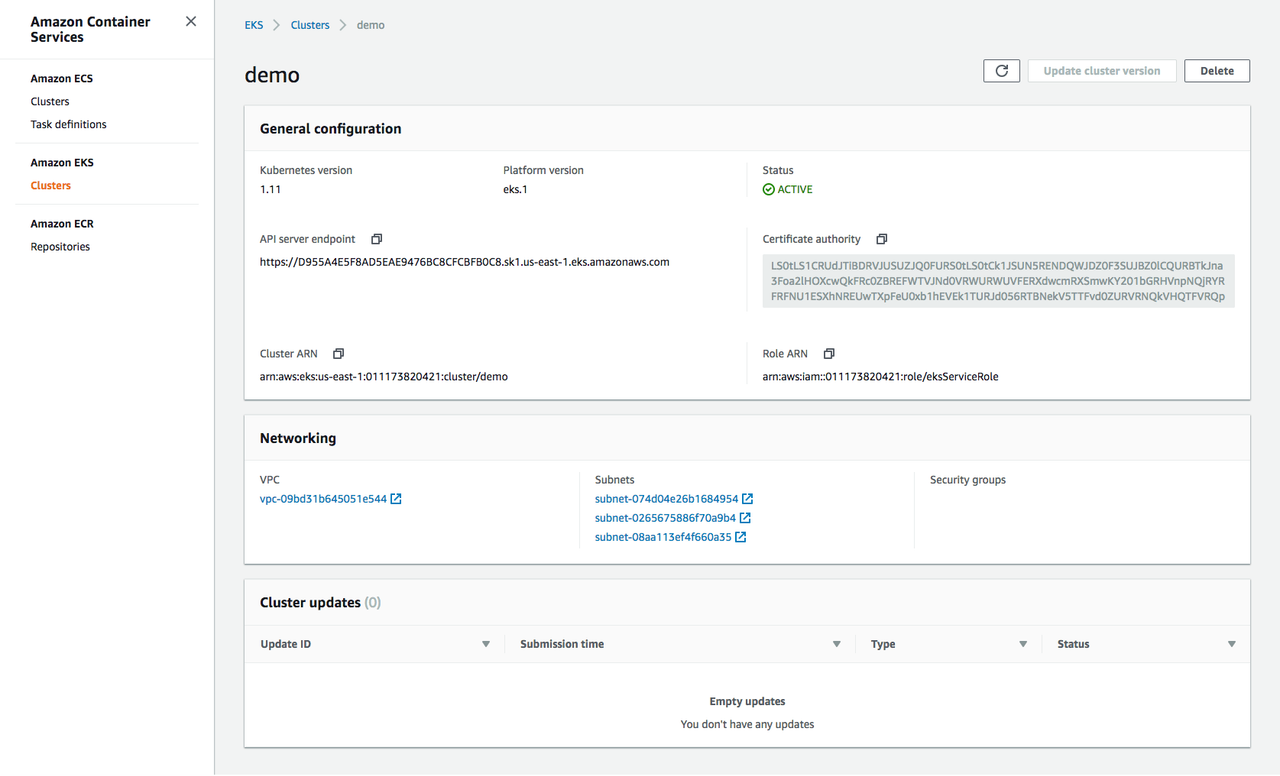The width and height of the screenshot is (1280, 776).
Task: Click the cluster ARN value text
Action: [384, 377]
